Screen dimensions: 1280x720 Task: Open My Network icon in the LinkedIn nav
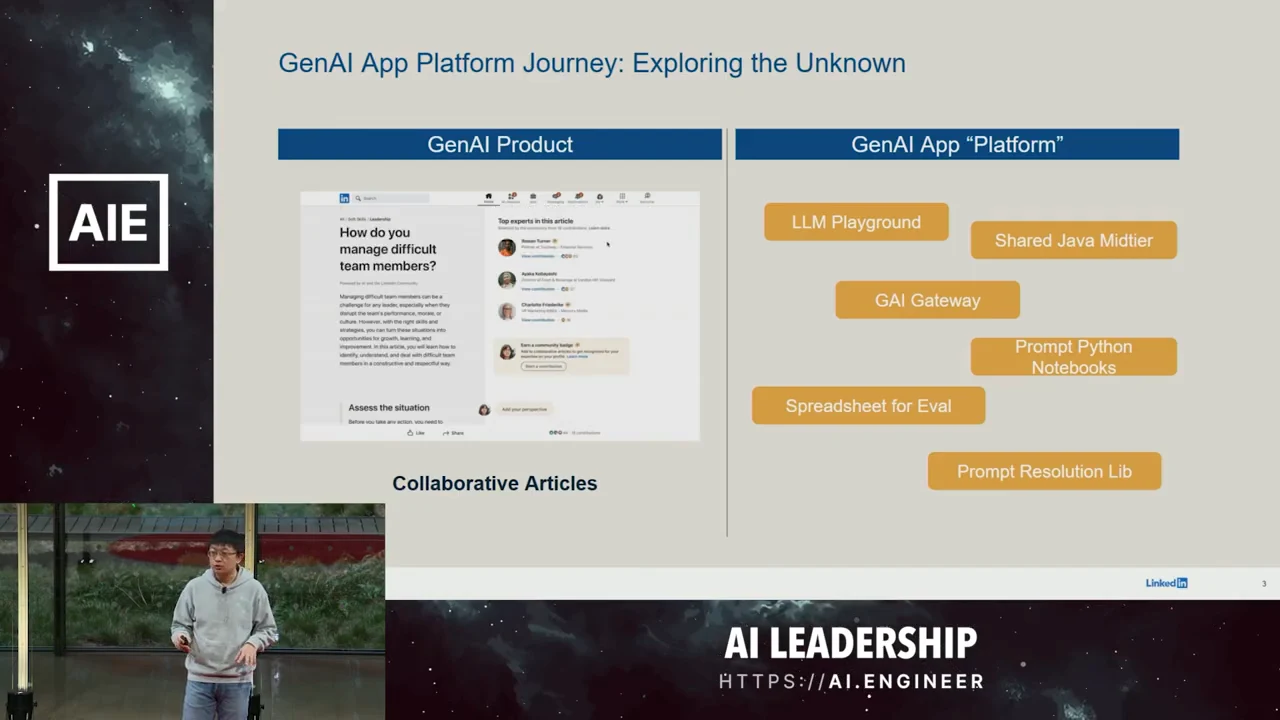tap(511, 197)
